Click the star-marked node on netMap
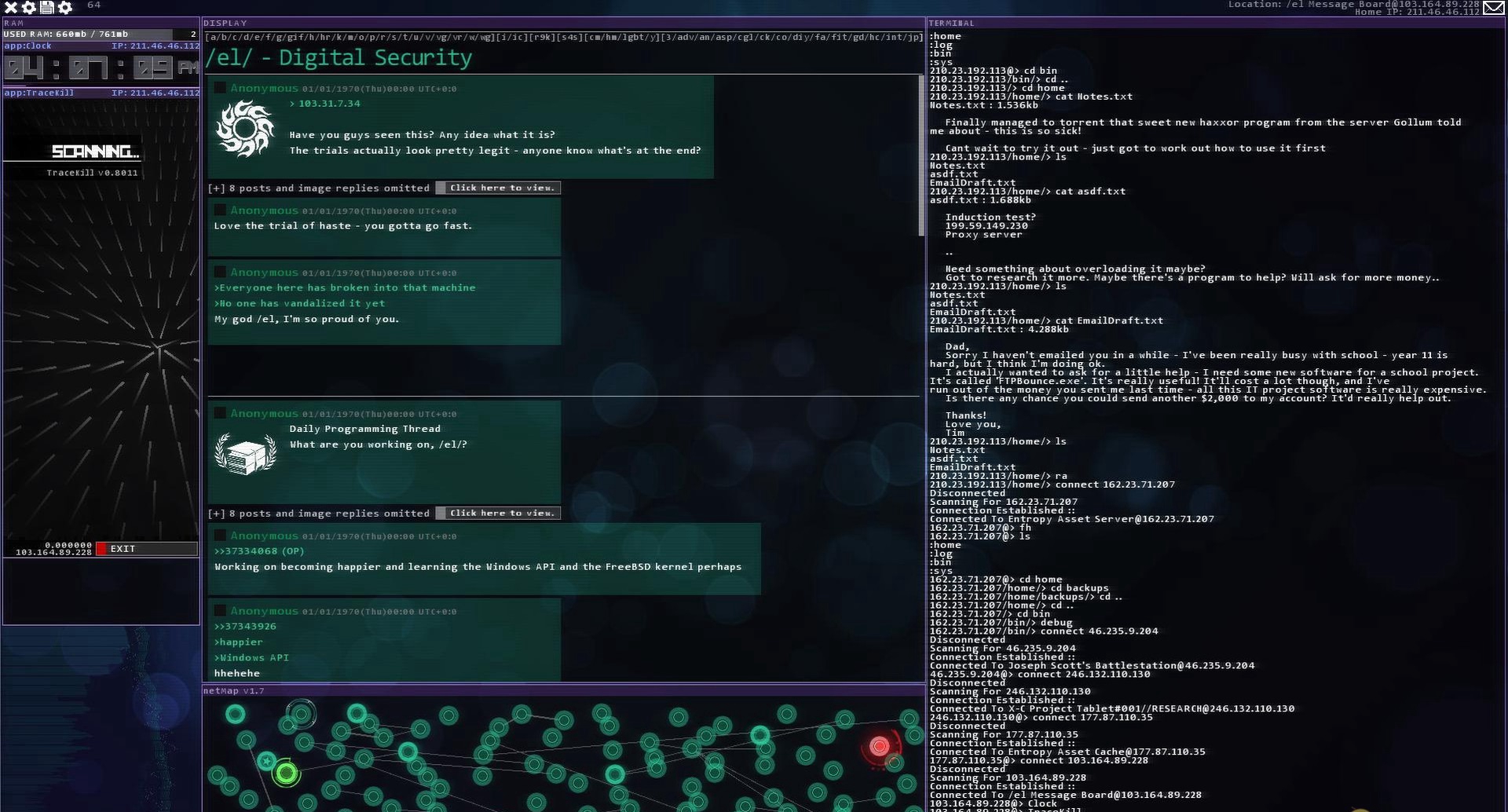Viewport: 1508px width, 812px height. point(267,760)
